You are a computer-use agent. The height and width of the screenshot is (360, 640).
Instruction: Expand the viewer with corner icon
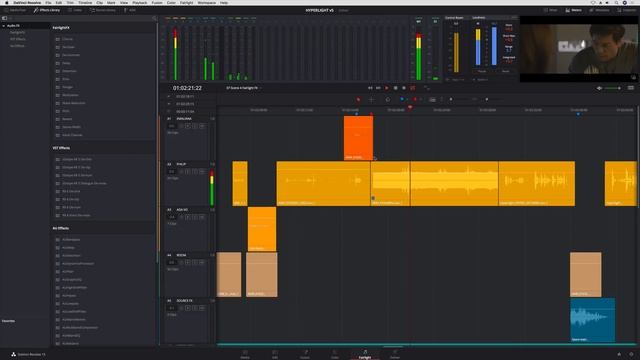[x=633, y=77]
